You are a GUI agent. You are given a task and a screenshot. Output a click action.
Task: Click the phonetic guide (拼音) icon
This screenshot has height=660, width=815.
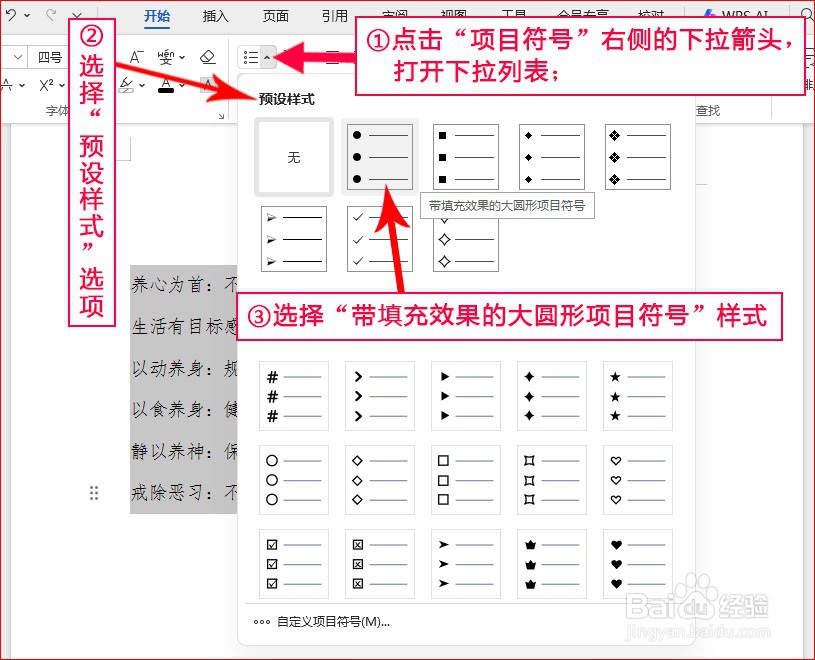[x=166, y=56]
